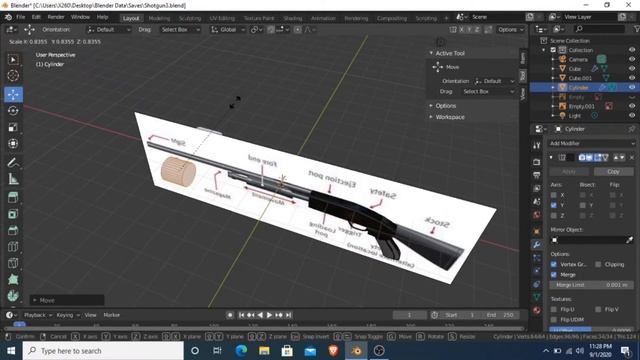Select the Scale tool

tap(13, 127)
